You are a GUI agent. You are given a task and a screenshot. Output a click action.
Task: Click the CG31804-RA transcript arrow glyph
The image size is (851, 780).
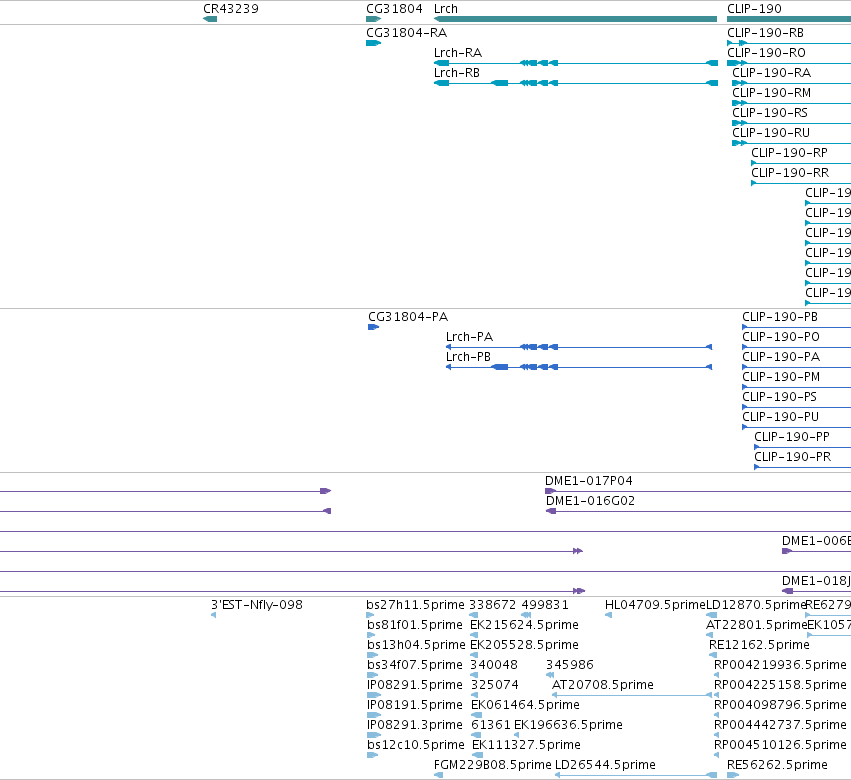[x=373, y=43]
